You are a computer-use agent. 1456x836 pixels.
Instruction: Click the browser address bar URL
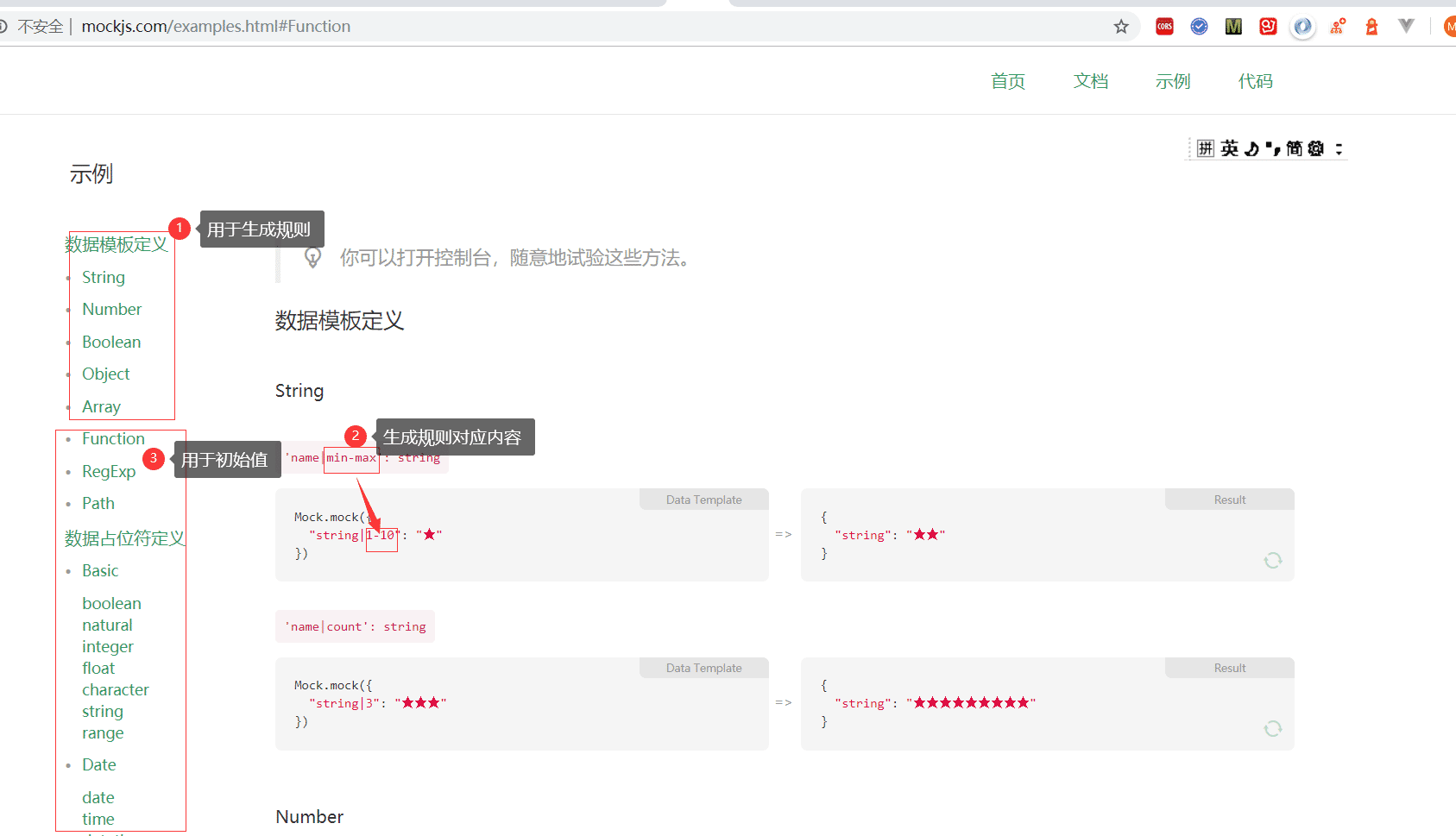click(216, 27)
